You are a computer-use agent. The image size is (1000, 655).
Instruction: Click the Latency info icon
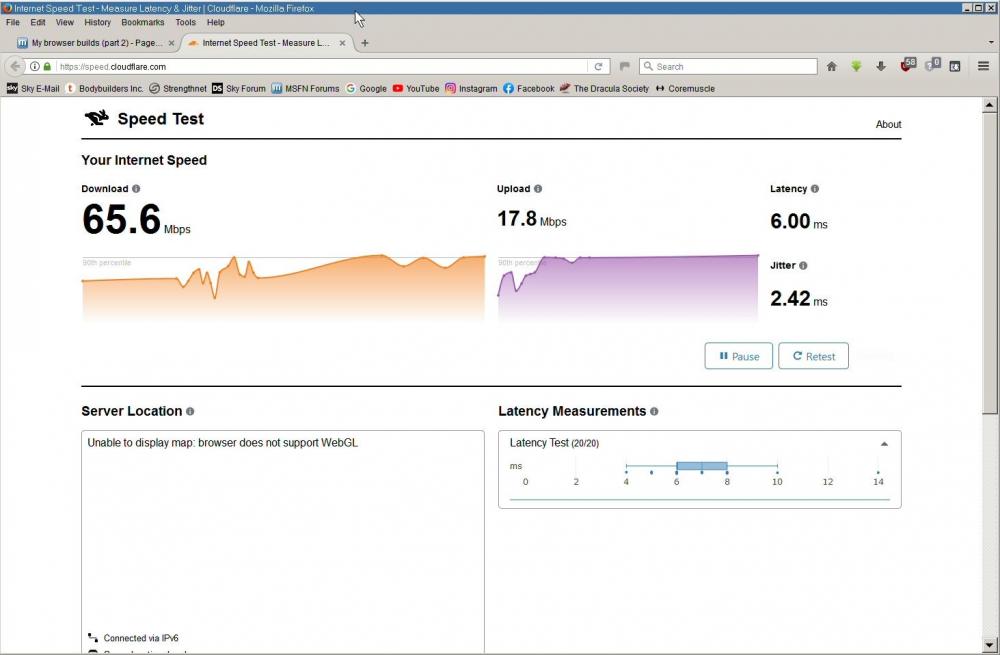click(x=815, y=189)
